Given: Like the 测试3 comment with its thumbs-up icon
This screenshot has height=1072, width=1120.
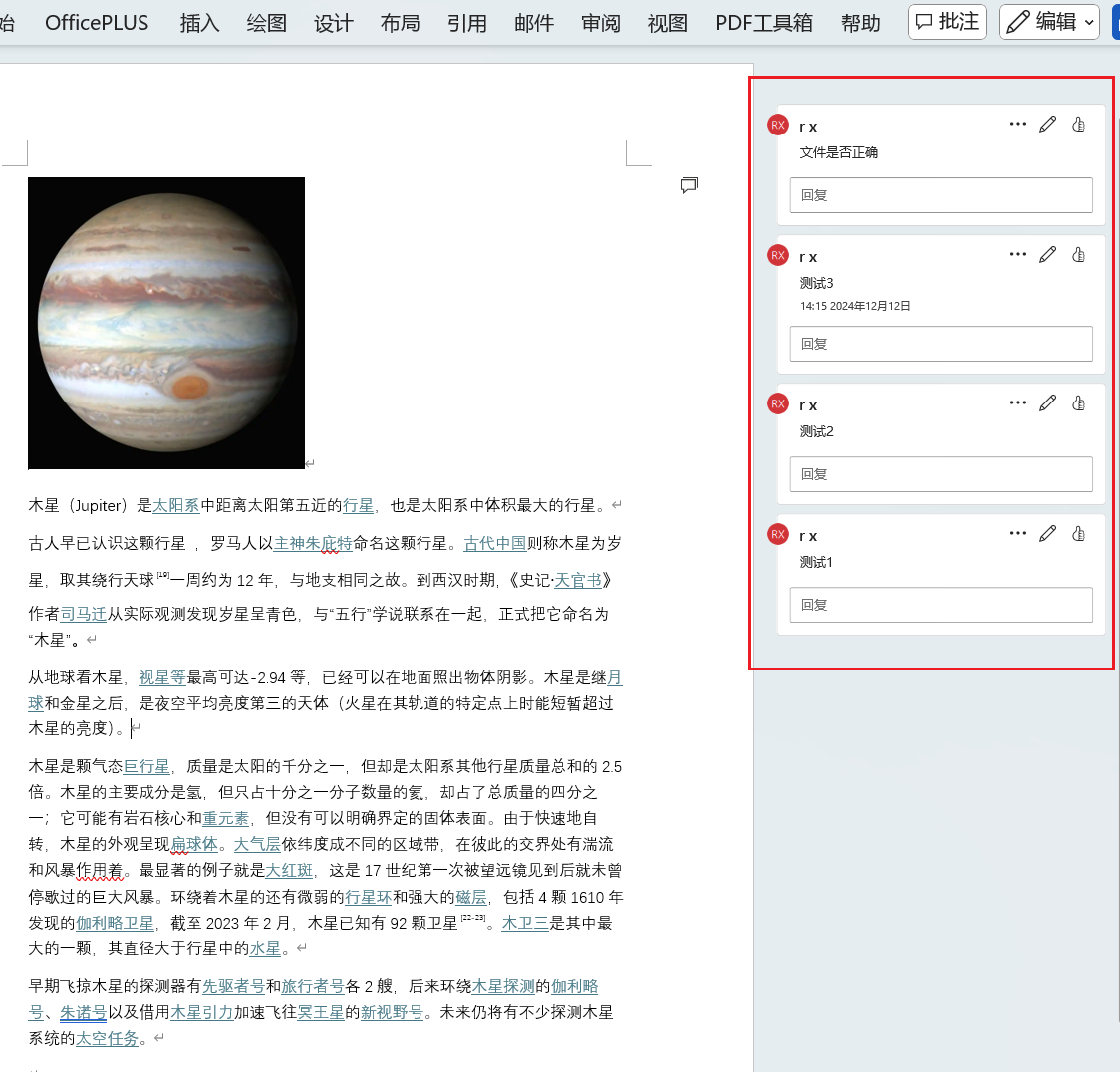Looking at the screenshot, I should click(1078, 254).
